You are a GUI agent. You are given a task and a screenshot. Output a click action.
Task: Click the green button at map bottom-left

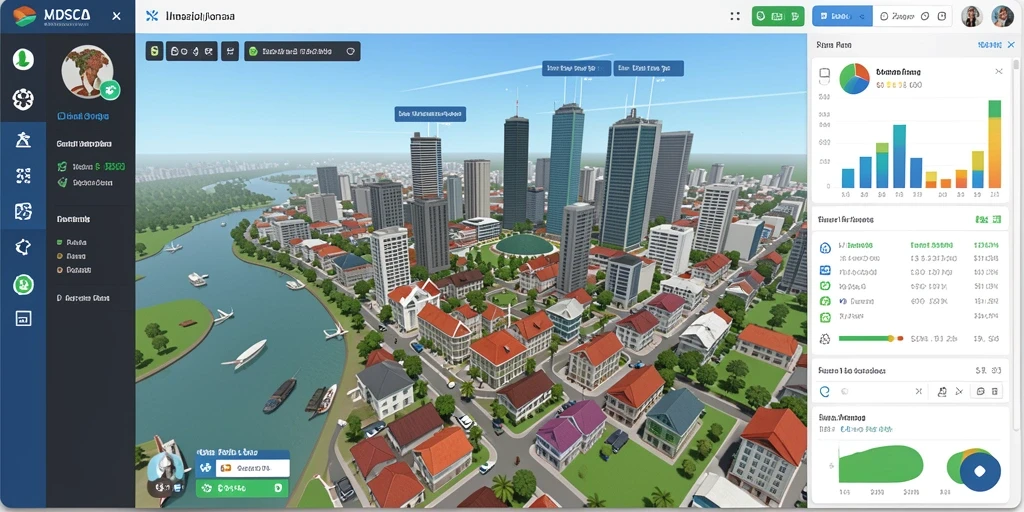tap(242, 488)
